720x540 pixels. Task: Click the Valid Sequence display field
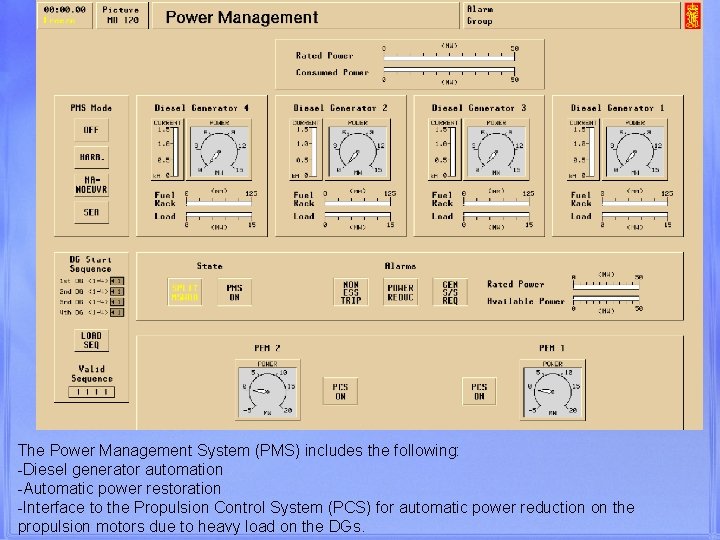[91, 392]
